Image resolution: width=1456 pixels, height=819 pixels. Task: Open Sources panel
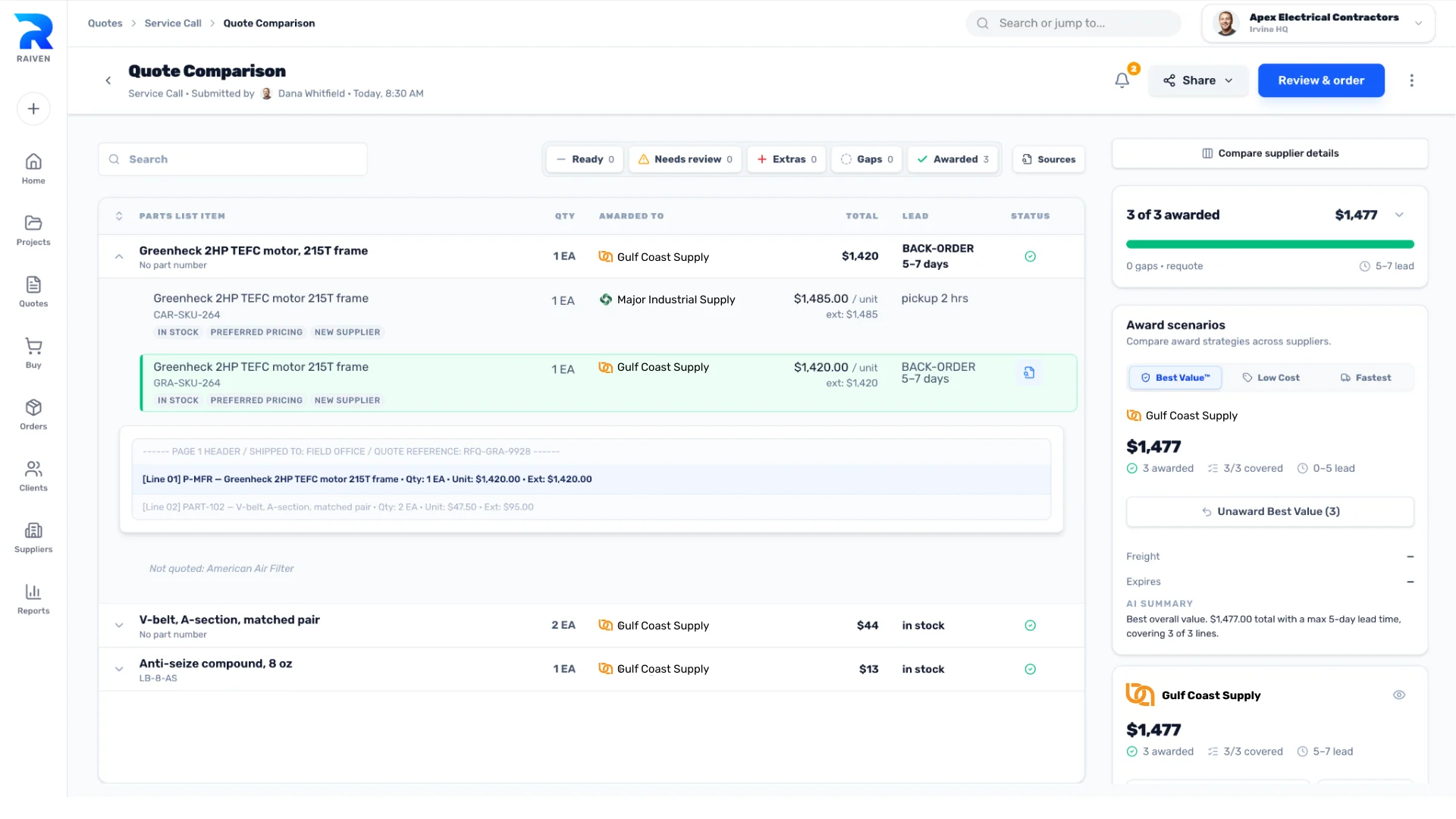(1049, 159)
